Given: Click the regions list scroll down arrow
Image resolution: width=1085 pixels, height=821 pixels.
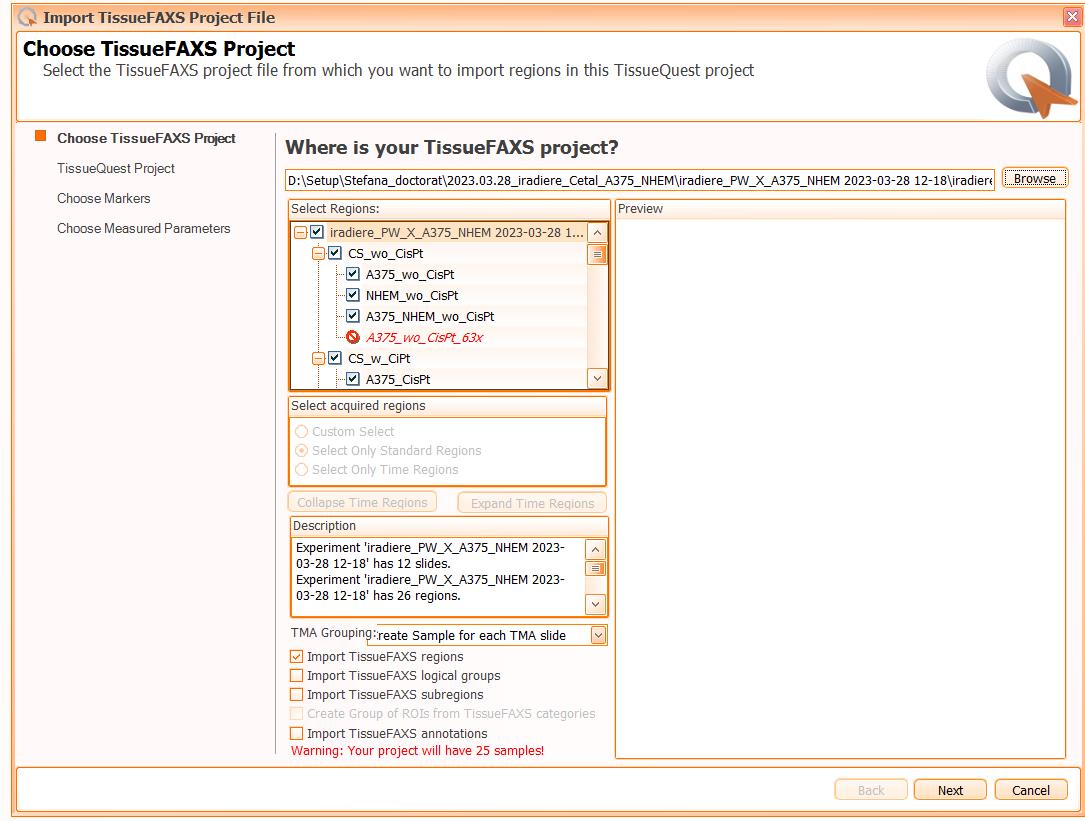Looking at the screenshot, I should pyautogui.click(x=597, y=378).
